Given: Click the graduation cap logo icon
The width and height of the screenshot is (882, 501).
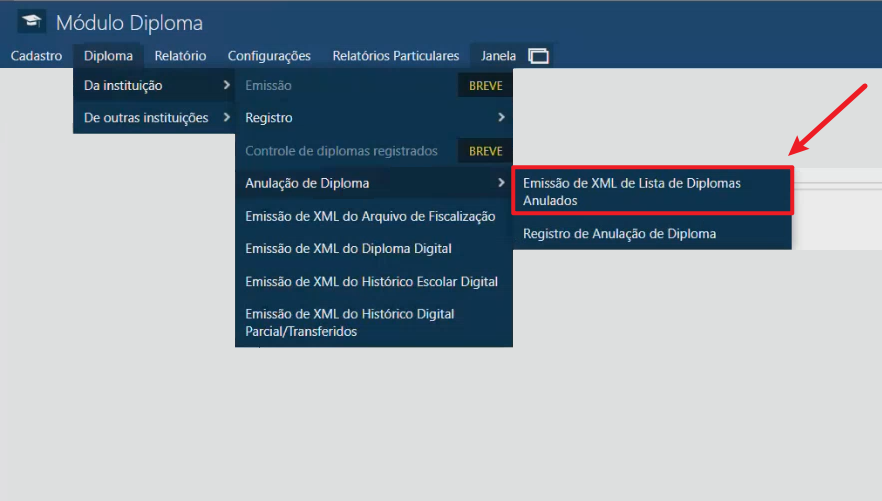Looking at the screenshot, I should [x=32, y=22].
